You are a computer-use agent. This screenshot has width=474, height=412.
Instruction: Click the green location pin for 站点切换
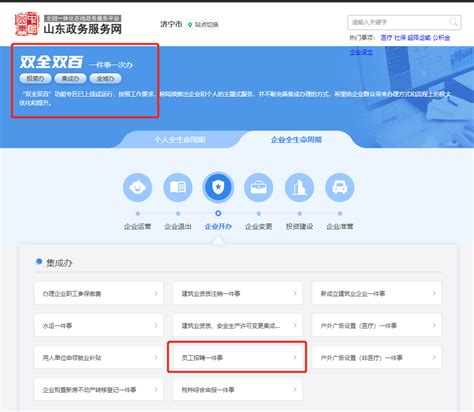[190, 25]
